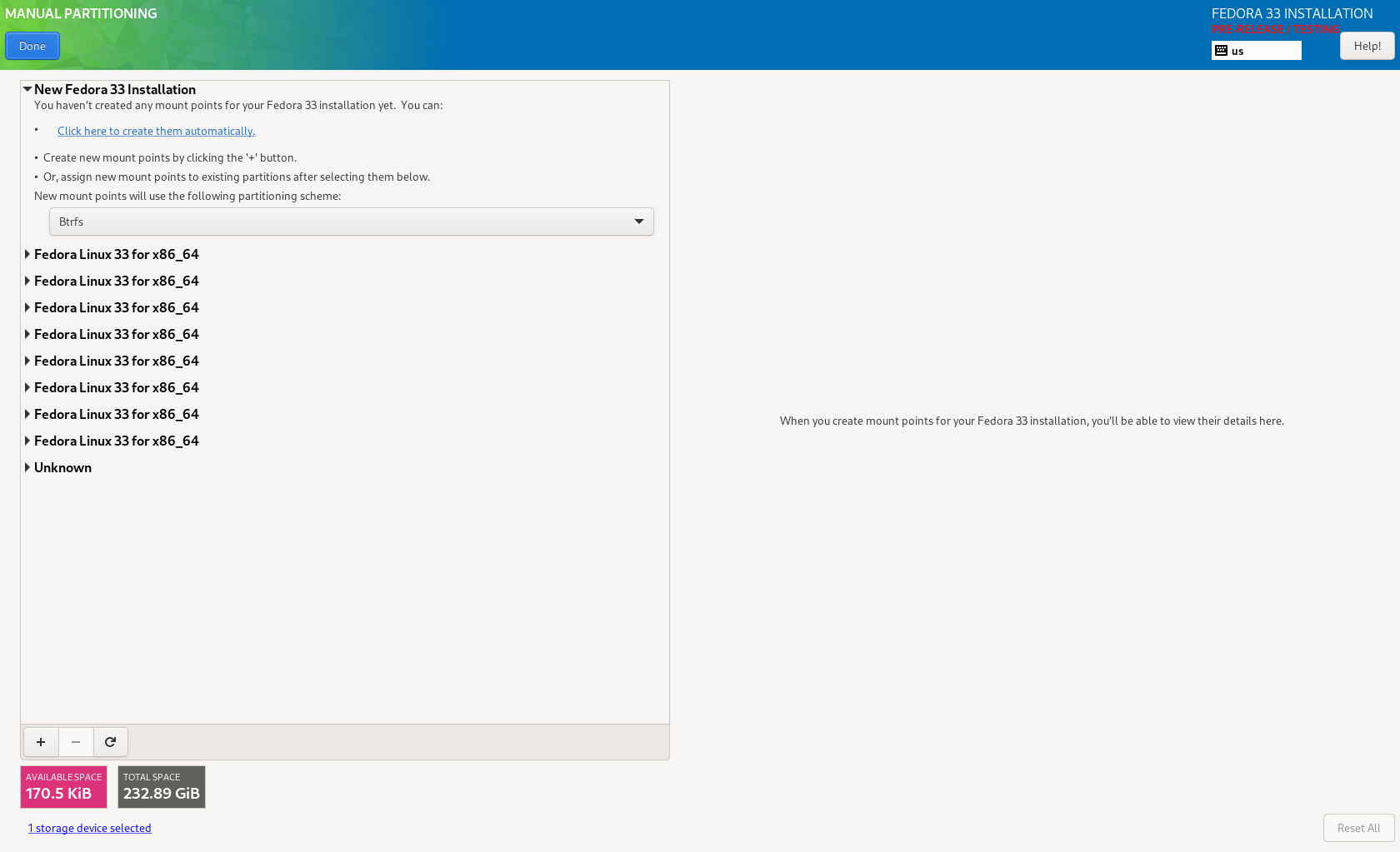
Task: Click the red 'PRE-RELEASE / TESTING' label
Action: pyautogui.click(x=1276, y=29)
